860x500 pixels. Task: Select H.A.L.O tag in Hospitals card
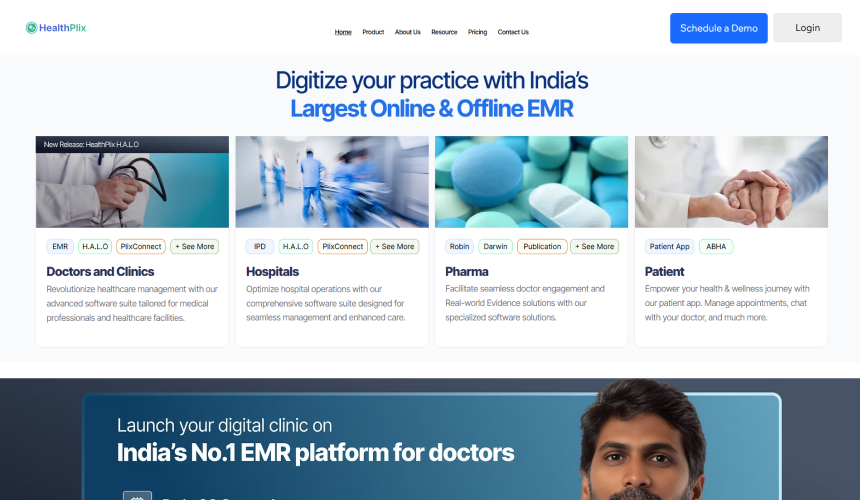pyautogui.click(x=296, y=247)
